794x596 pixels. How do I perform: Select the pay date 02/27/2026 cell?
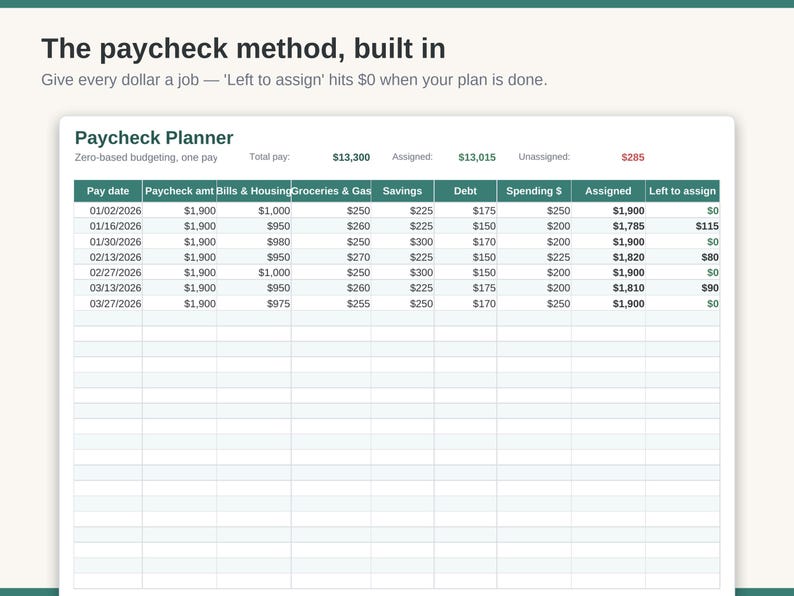click(108, 272)
